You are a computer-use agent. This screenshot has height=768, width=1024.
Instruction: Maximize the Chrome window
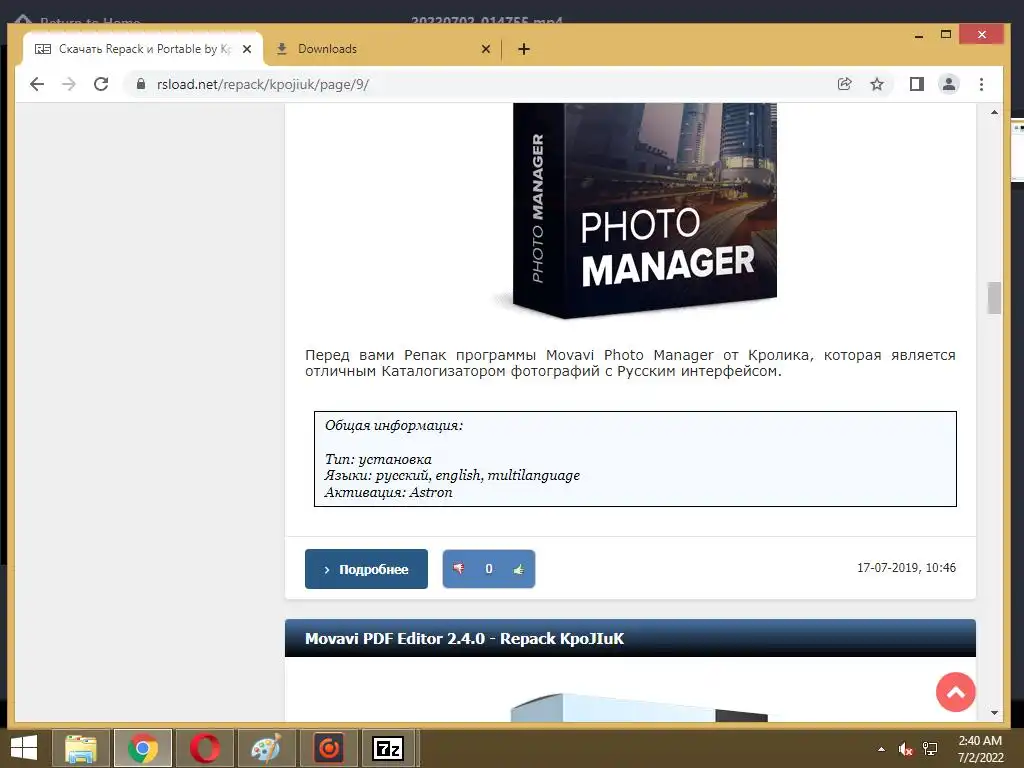946,35
